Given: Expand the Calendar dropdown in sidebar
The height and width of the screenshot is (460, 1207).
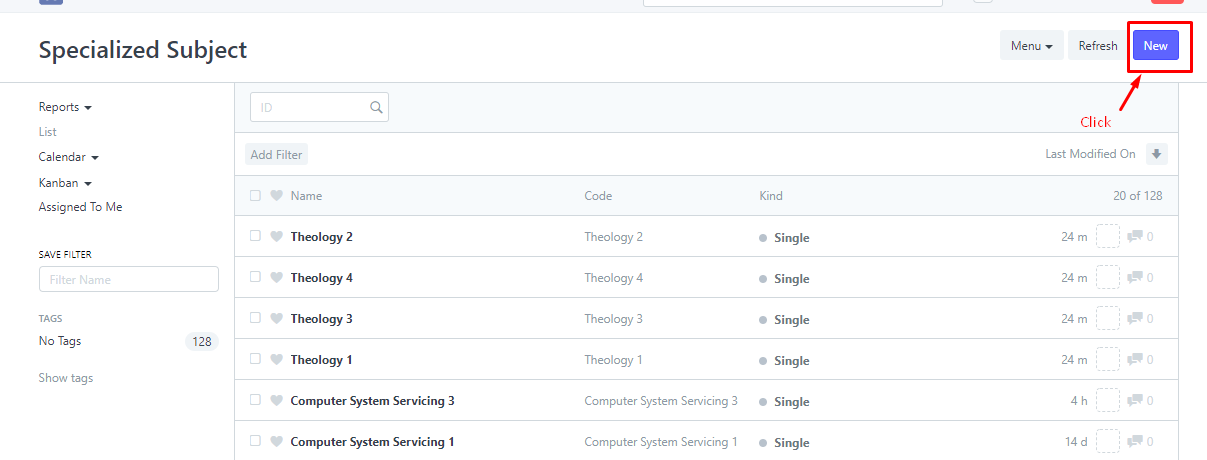Looking at the screenshot, I should coord(68,157).
